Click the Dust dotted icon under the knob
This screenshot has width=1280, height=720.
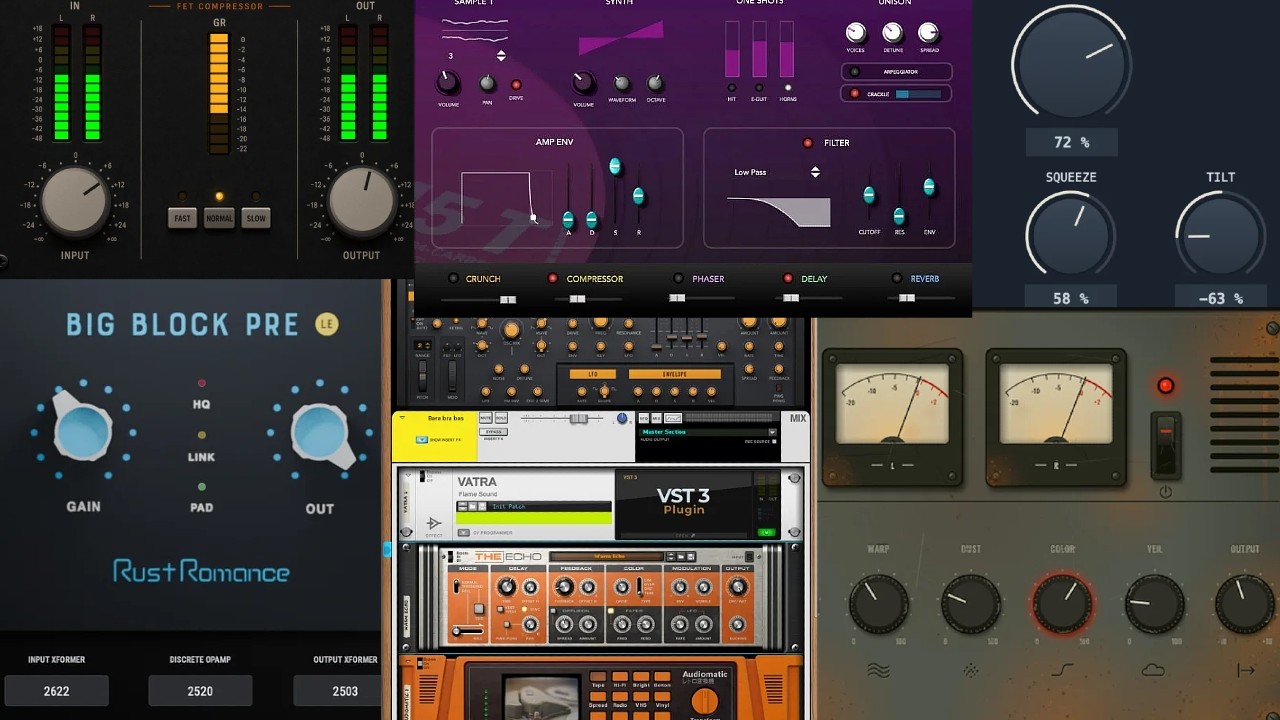tap(970, 670)
